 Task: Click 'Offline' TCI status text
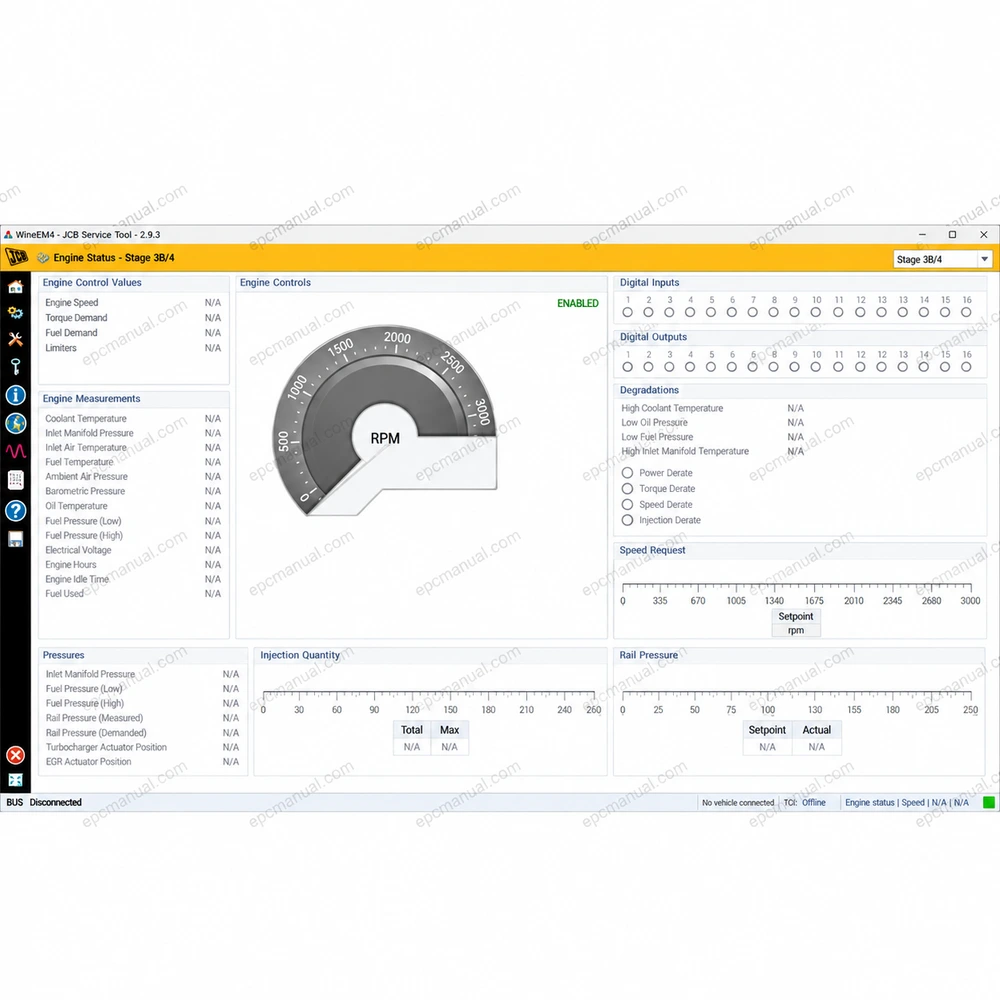click(x=814, y=802)
